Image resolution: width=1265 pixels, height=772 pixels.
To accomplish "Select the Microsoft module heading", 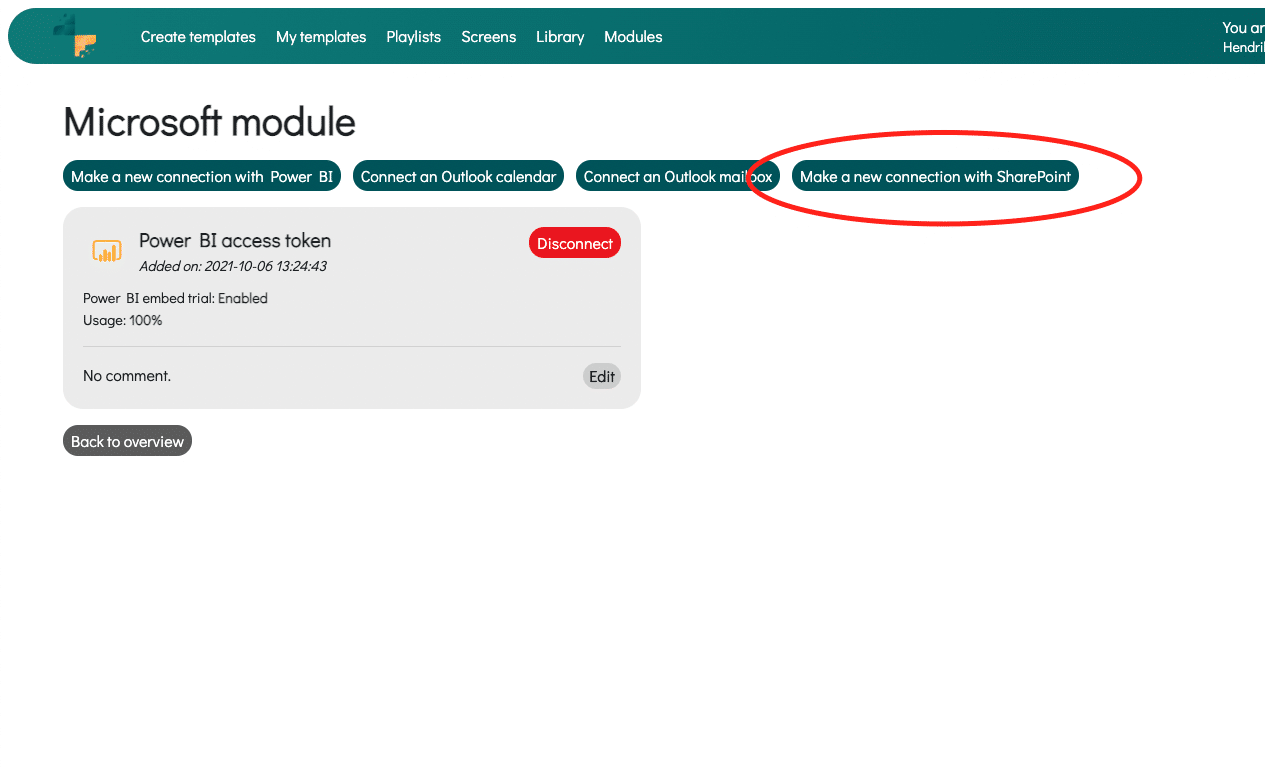I will point(209,122).
